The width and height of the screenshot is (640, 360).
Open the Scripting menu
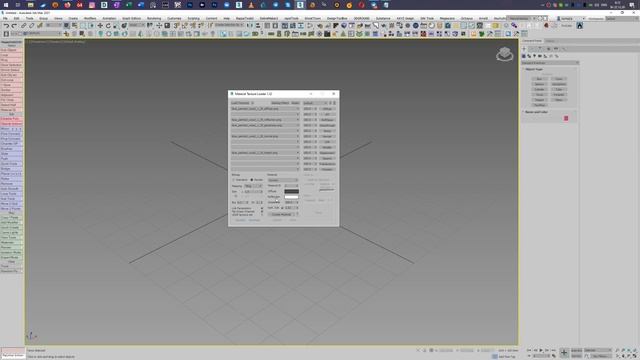point(193,18)
